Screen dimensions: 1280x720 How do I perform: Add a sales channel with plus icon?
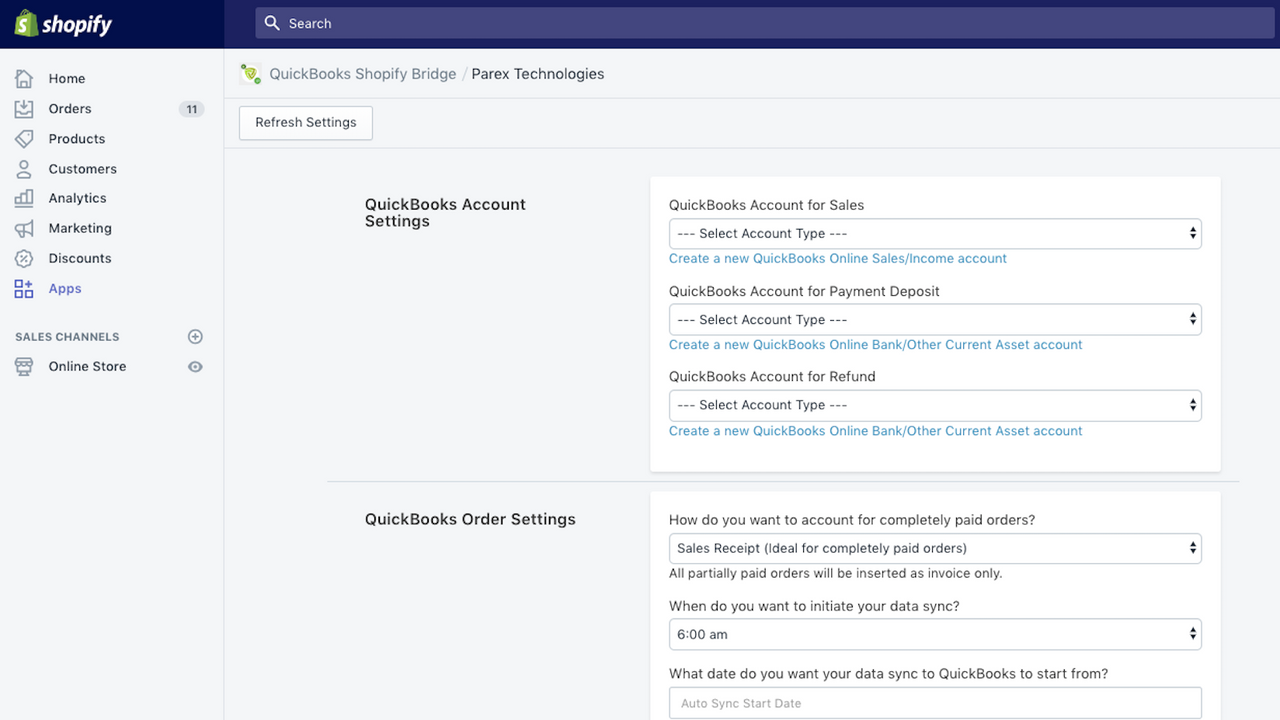[x=196, y=337]
